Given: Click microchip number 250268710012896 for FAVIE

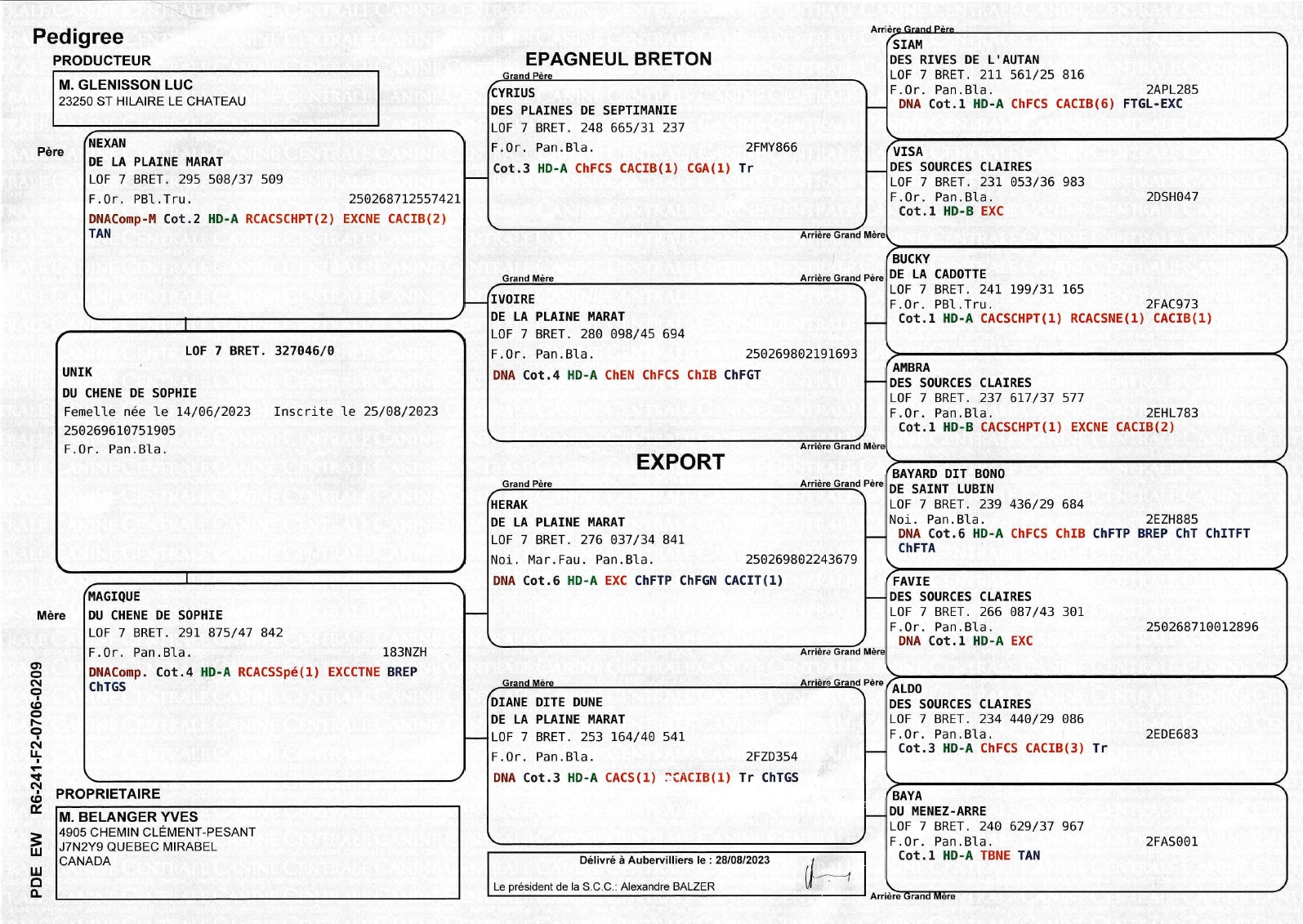Looking at the screenshot, I should click(x=1202, y=627).
